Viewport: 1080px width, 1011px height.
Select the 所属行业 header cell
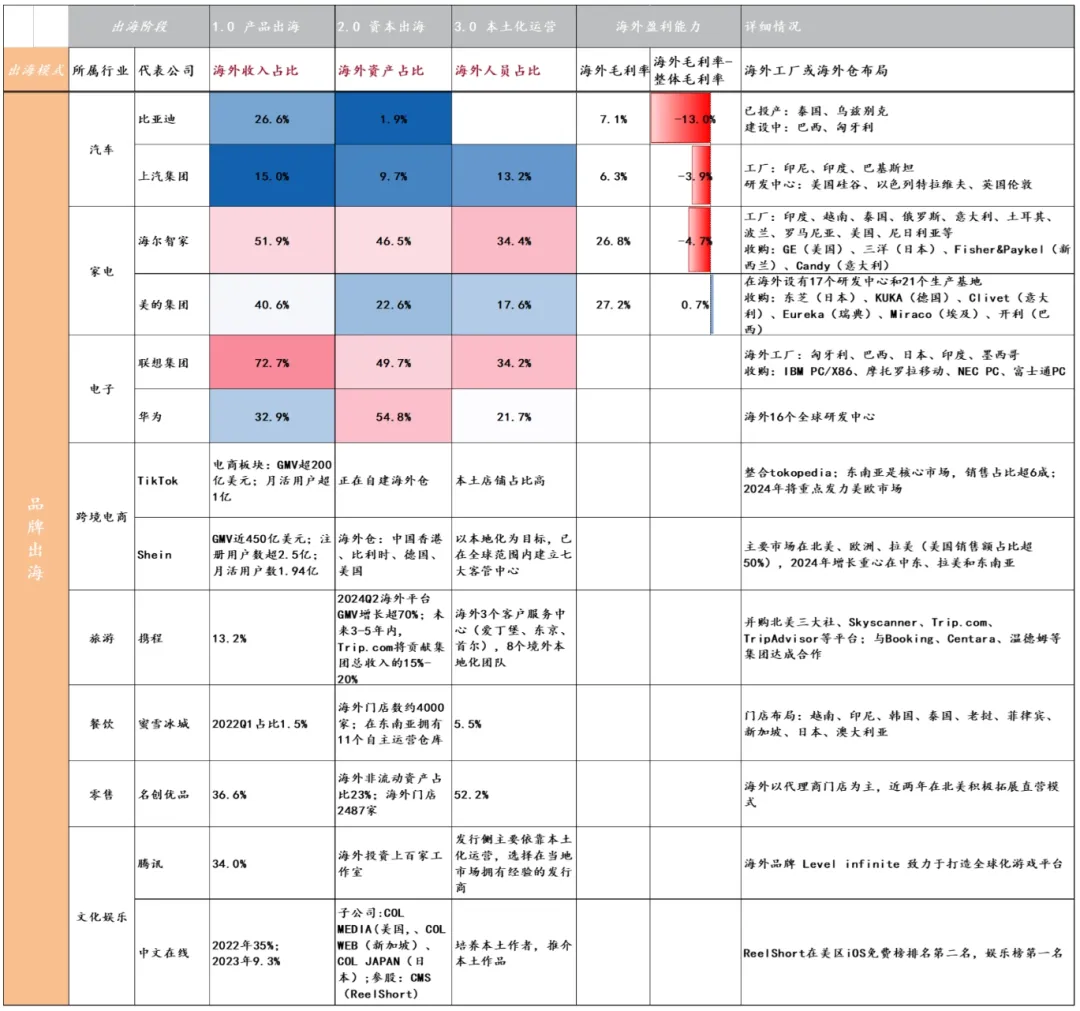(x=101, y=70)
